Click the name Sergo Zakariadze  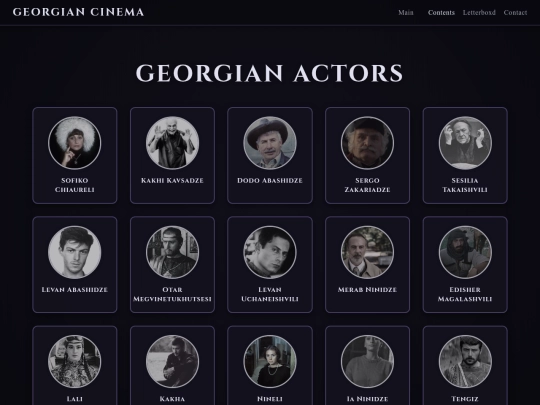click(x=367, y=185)
